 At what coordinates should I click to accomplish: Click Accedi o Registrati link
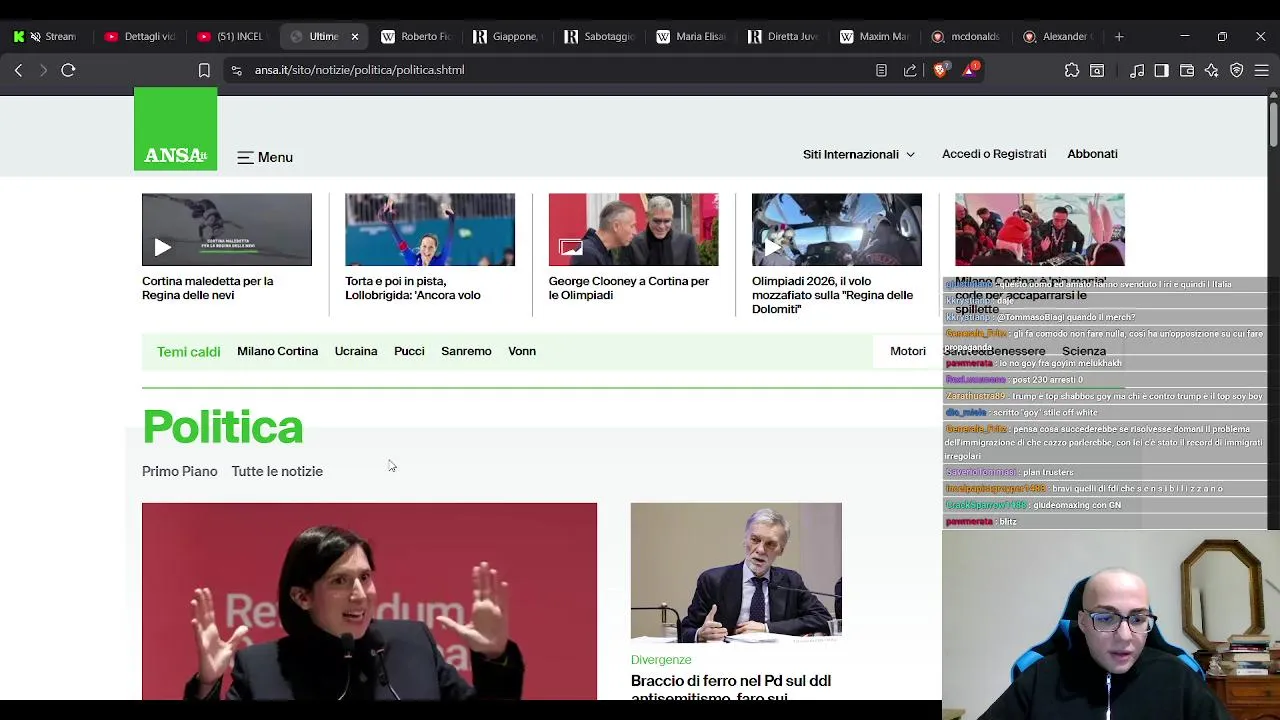[x=994, y=154]
